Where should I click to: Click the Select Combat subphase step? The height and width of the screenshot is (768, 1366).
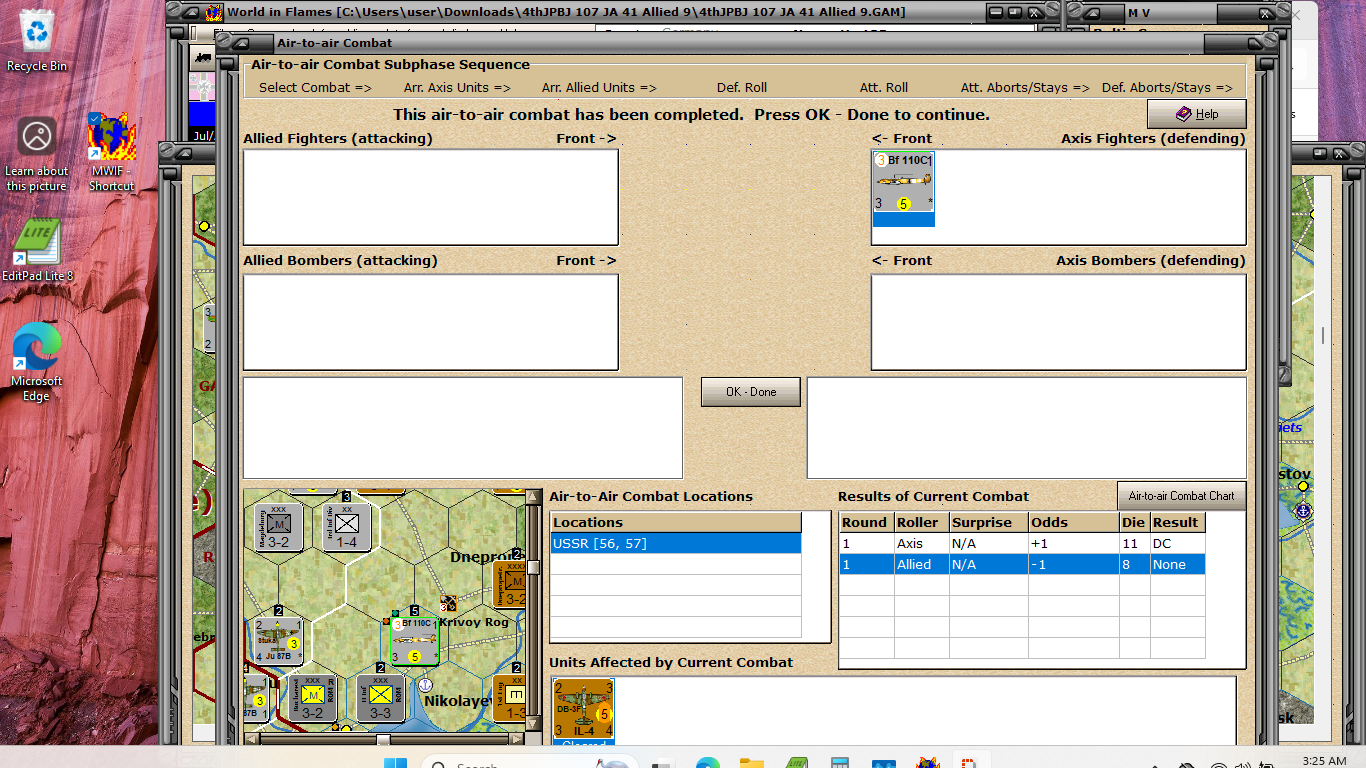click(315, 87)
